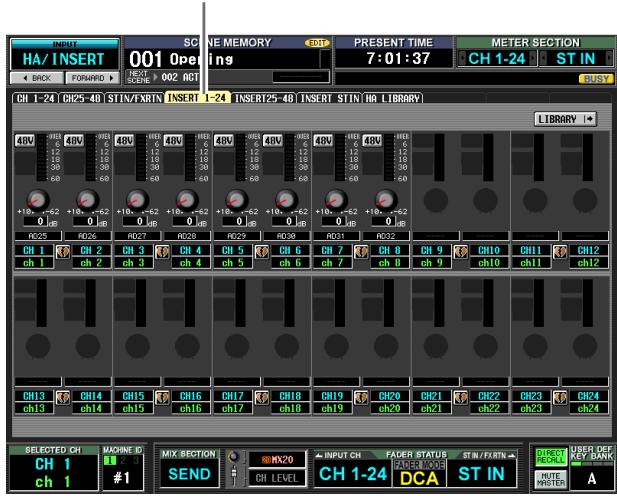The image size is (617, 496).
Task: Enable 48V phantom power for AD32
Action: 373,141
